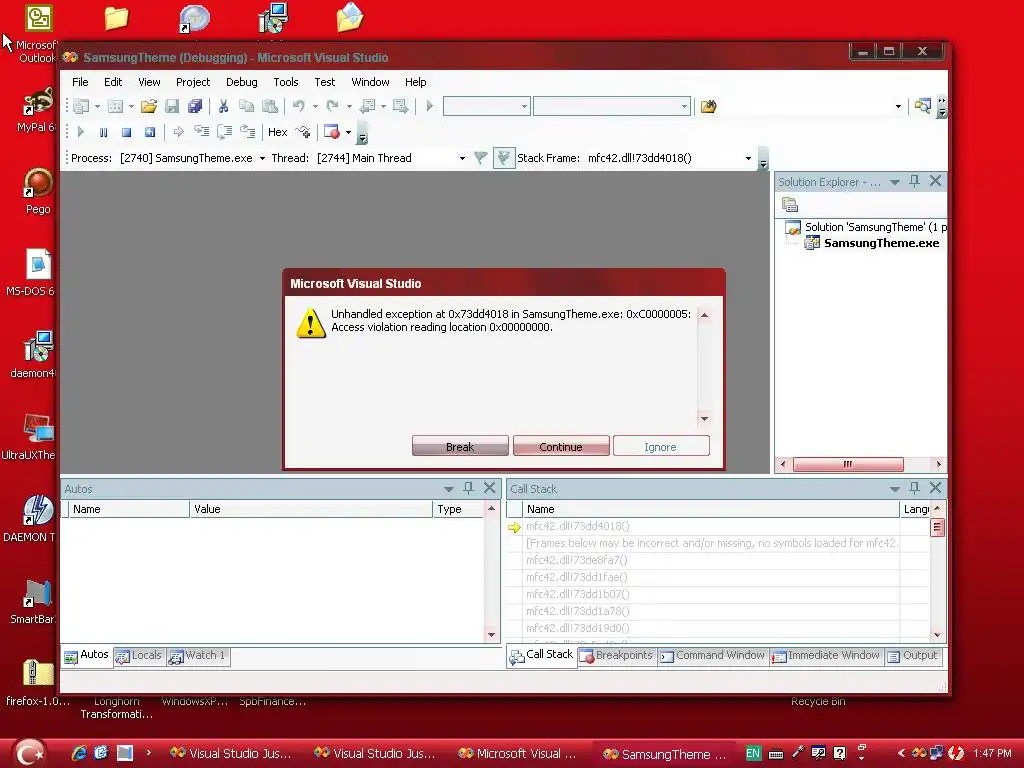Toggle the thread flag filter icon

point(481,157)
